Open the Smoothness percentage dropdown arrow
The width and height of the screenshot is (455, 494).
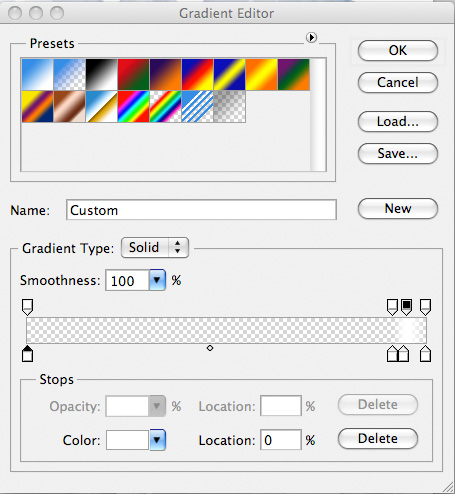157,280
